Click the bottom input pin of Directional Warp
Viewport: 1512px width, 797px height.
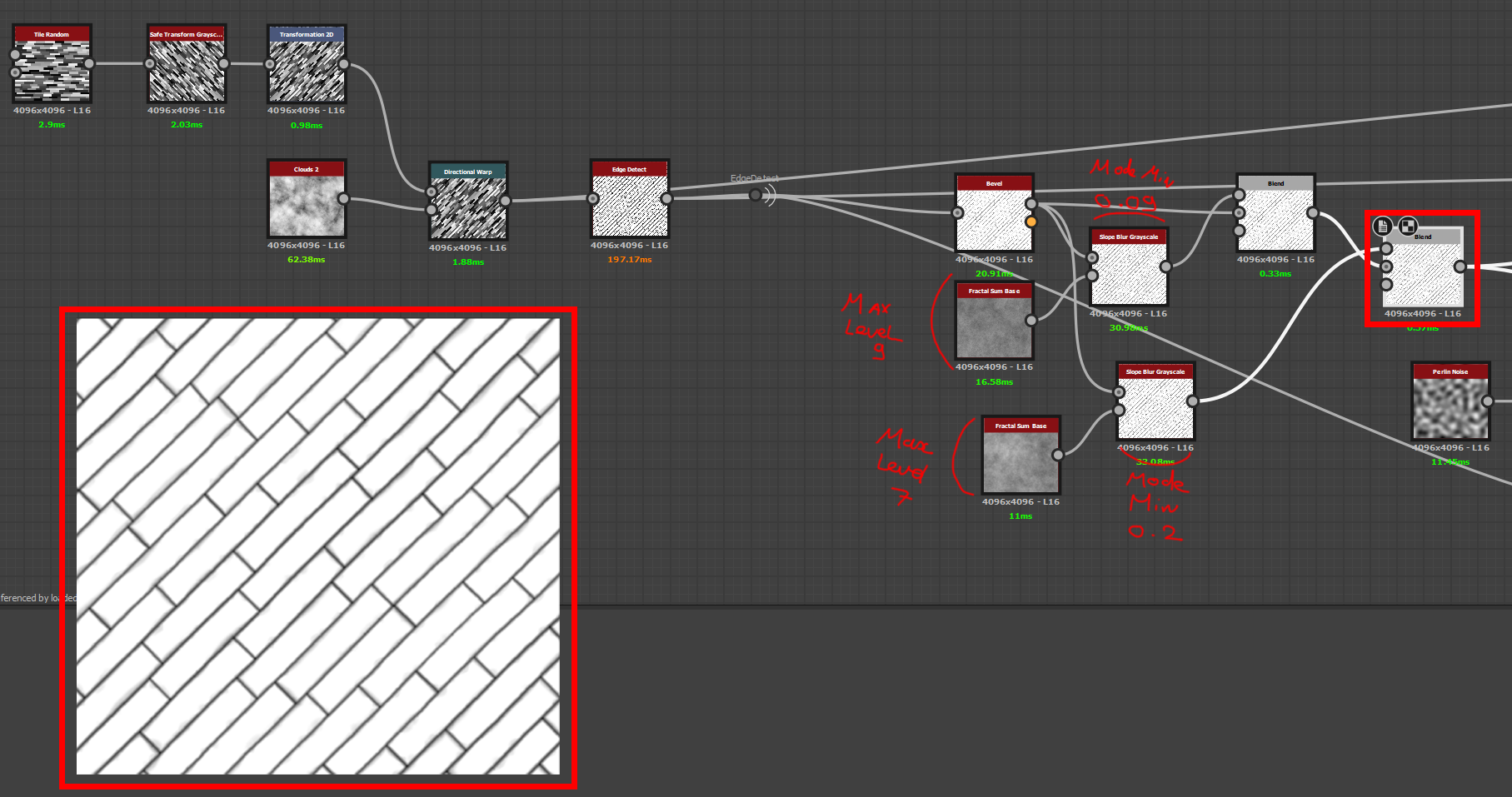point(432,209)
